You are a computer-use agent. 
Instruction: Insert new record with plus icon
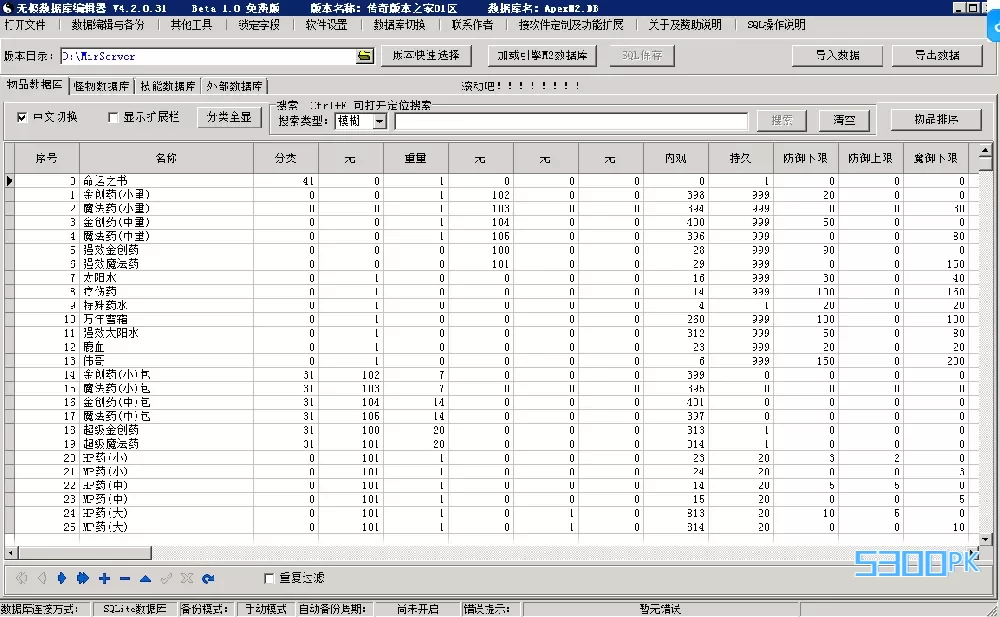click(105, 578)
